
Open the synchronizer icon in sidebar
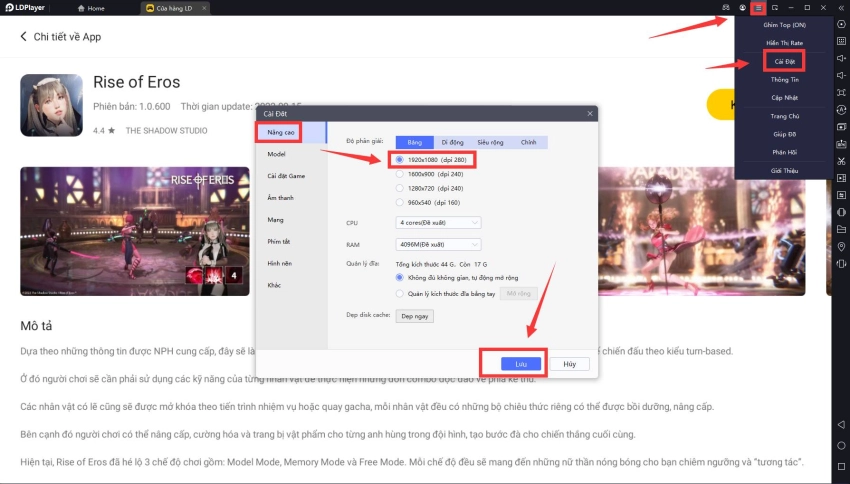(841, 195)
